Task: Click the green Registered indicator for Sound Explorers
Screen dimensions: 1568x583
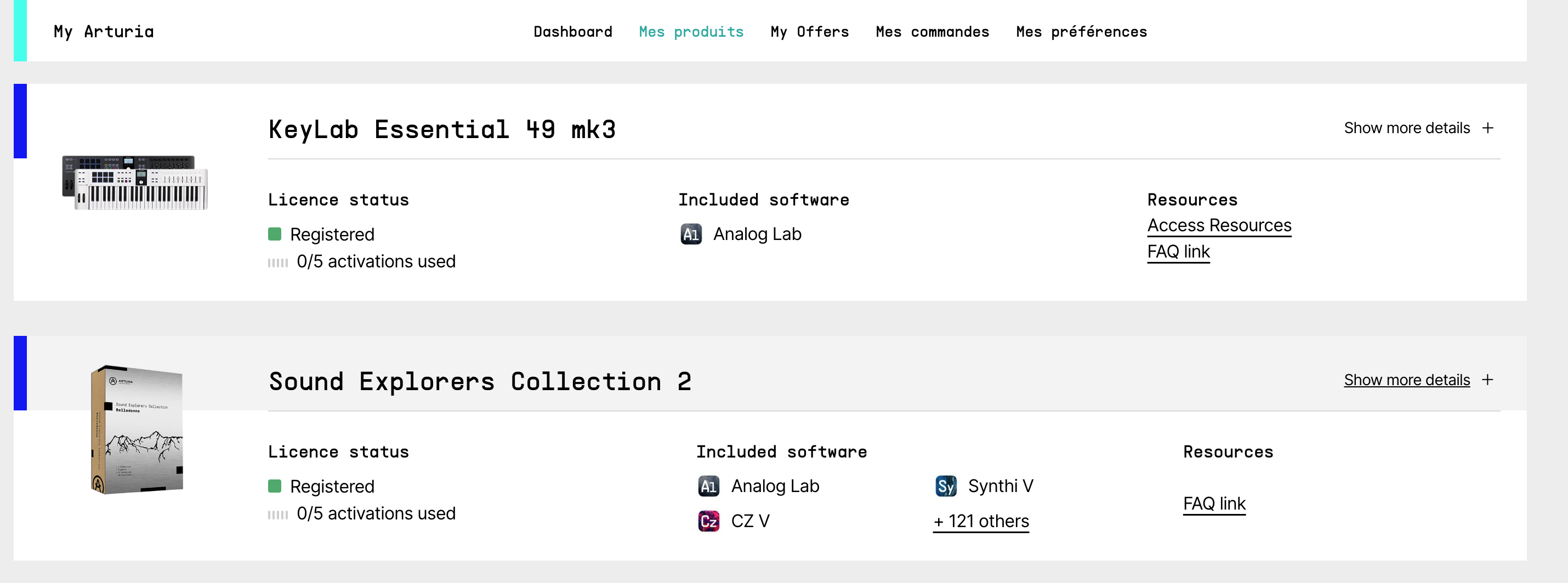Action: (x=275, y=486)
